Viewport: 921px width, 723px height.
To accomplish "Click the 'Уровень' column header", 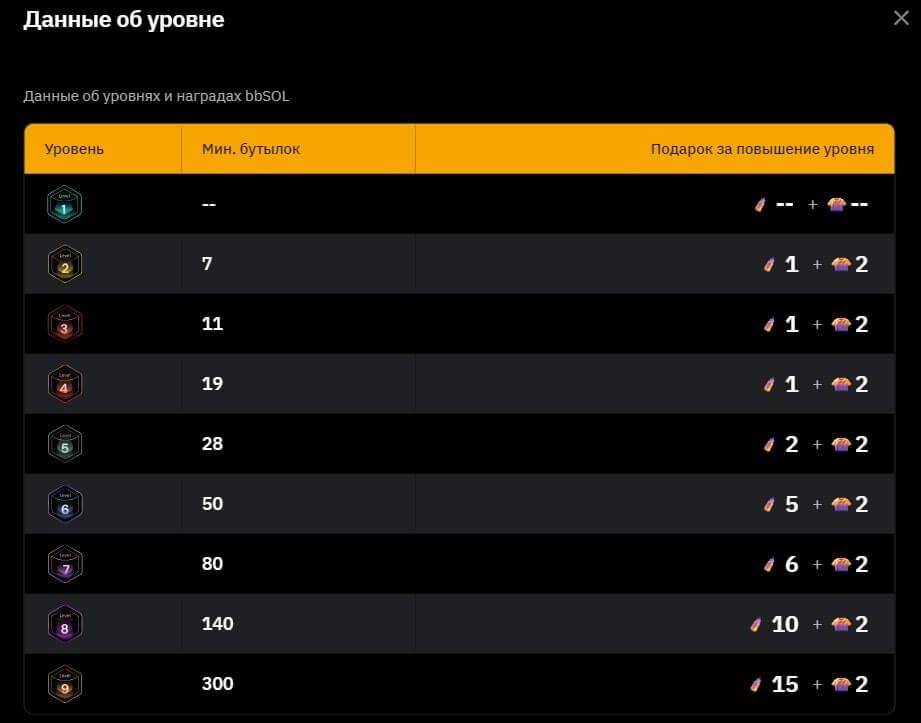I will (74, 149).
